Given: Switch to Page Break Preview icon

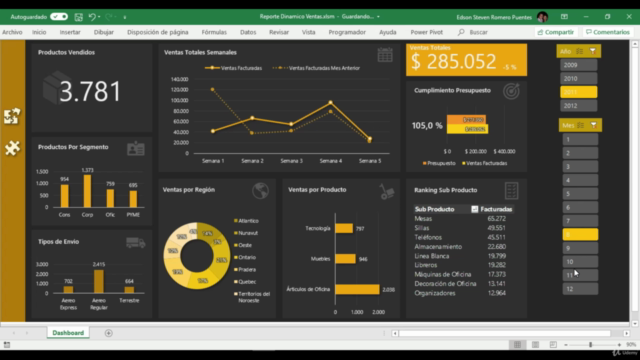Looking at the screenshot, I should 553,345.
